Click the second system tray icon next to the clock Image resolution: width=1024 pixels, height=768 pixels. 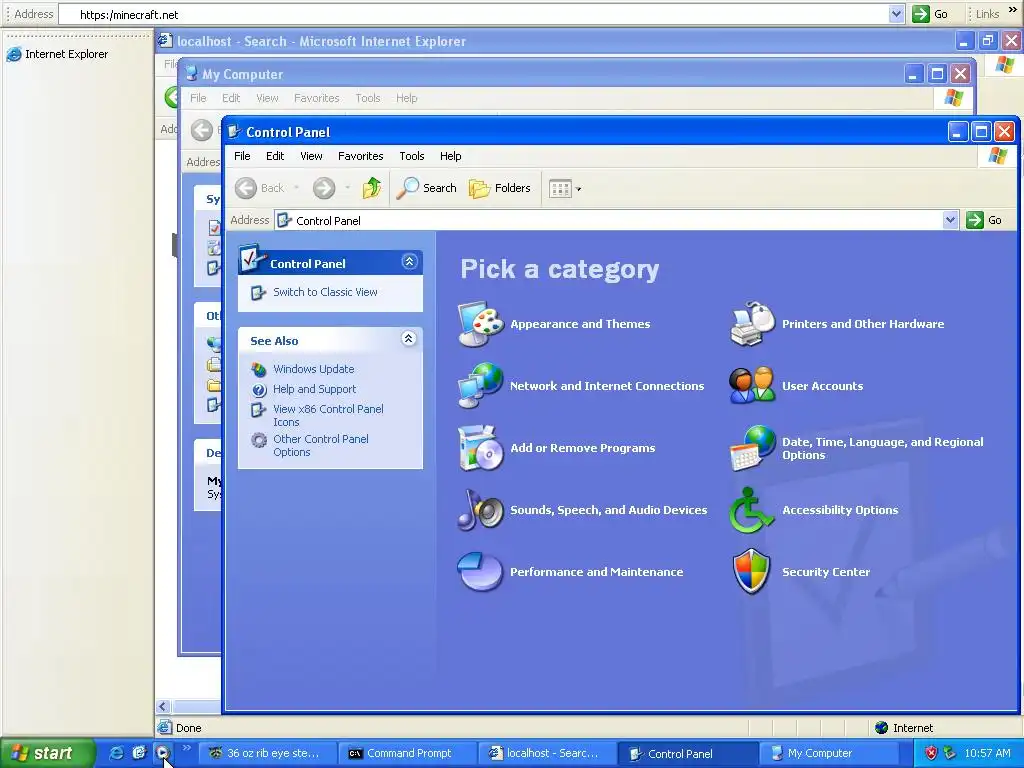[950, 753]
